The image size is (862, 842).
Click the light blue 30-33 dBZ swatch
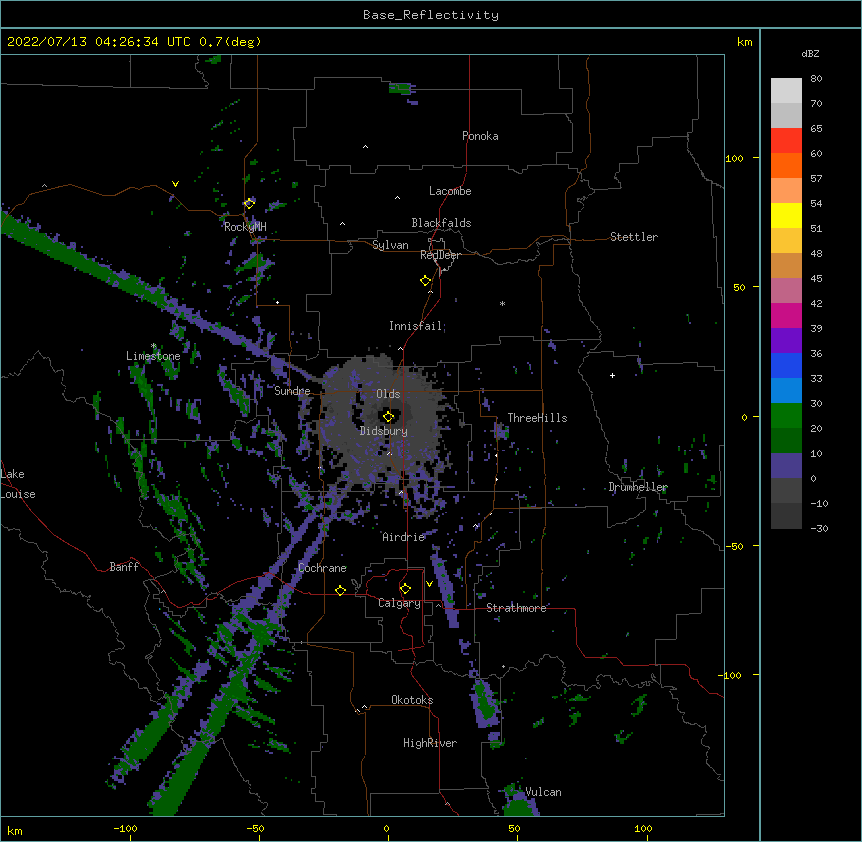click(x=786, y=390)
